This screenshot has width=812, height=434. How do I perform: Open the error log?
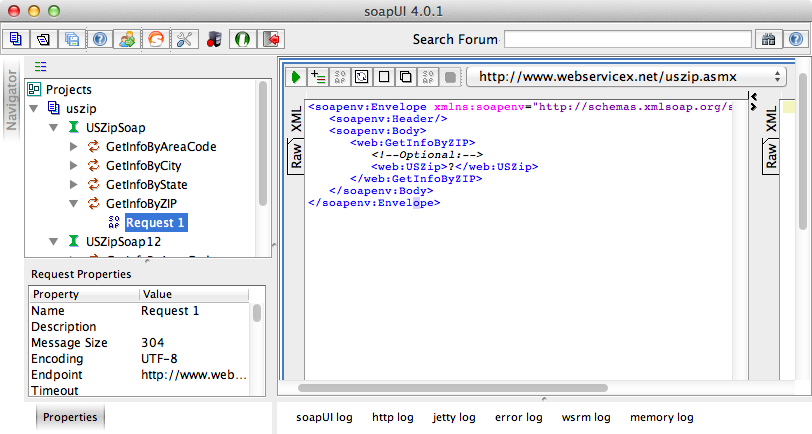518,417
